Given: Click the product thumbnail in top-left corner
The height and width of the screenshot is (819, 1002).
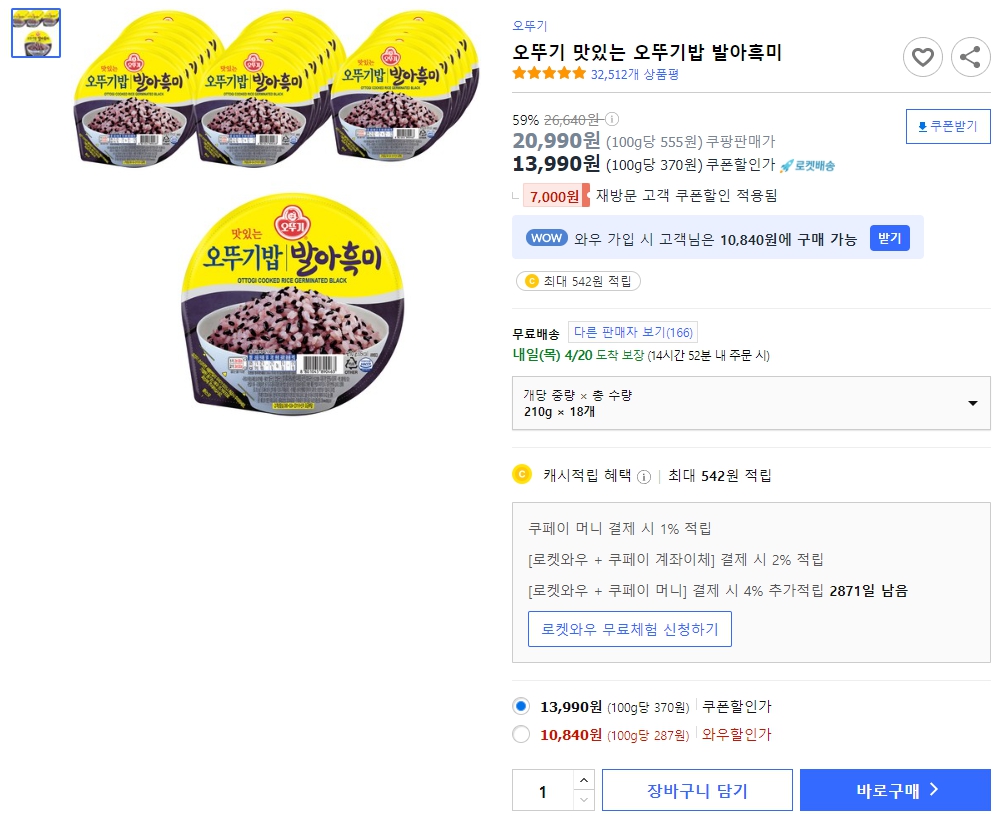Looking at the screenshot, I should [35, 31].
